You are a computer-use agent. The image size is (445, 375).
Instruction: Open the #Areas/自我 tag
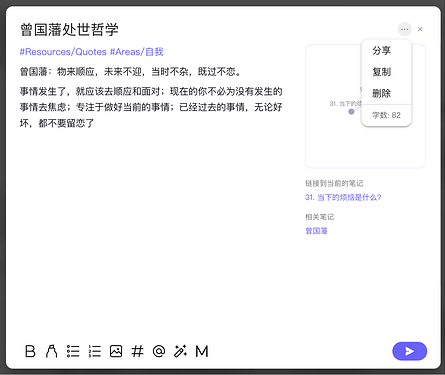[137, 52]
